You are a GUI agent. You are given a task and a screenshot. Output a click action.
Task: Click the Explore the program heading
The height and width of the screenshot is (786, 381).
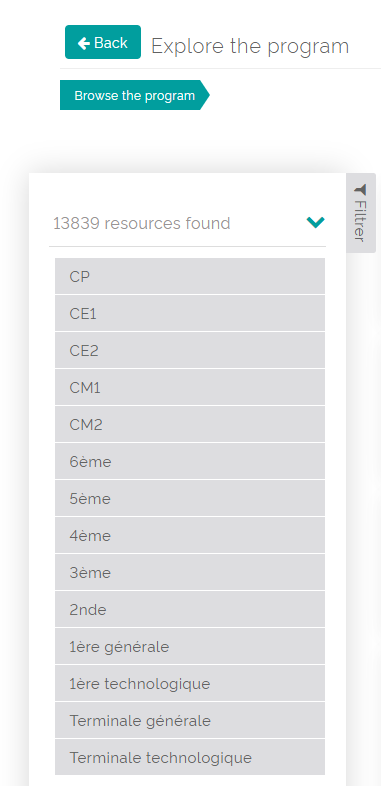coord(250,46)
